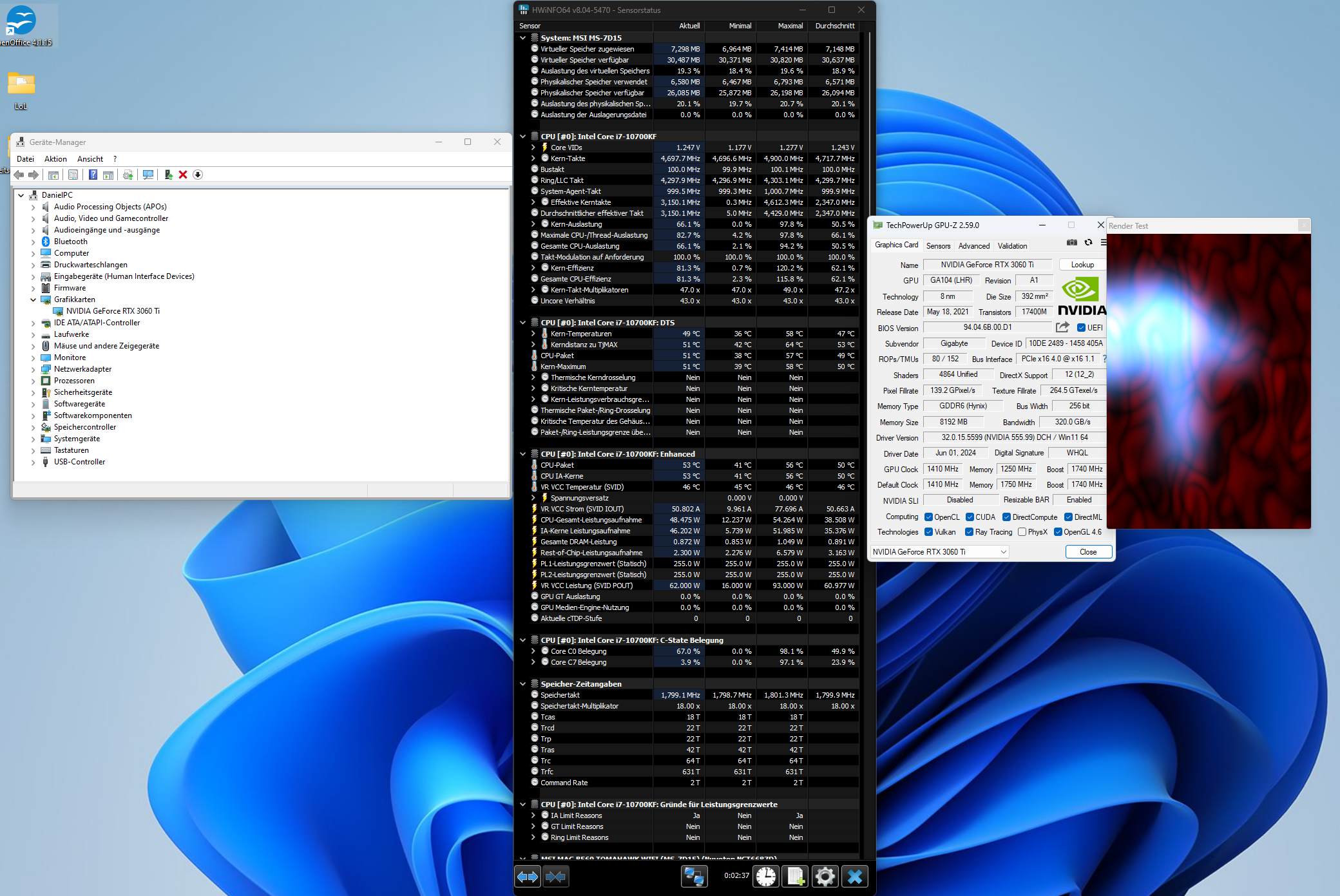The width and height of the screenshot is (1340, 896).
Task: Expand the Netzwerkadapter tree node
Action: 33,369
